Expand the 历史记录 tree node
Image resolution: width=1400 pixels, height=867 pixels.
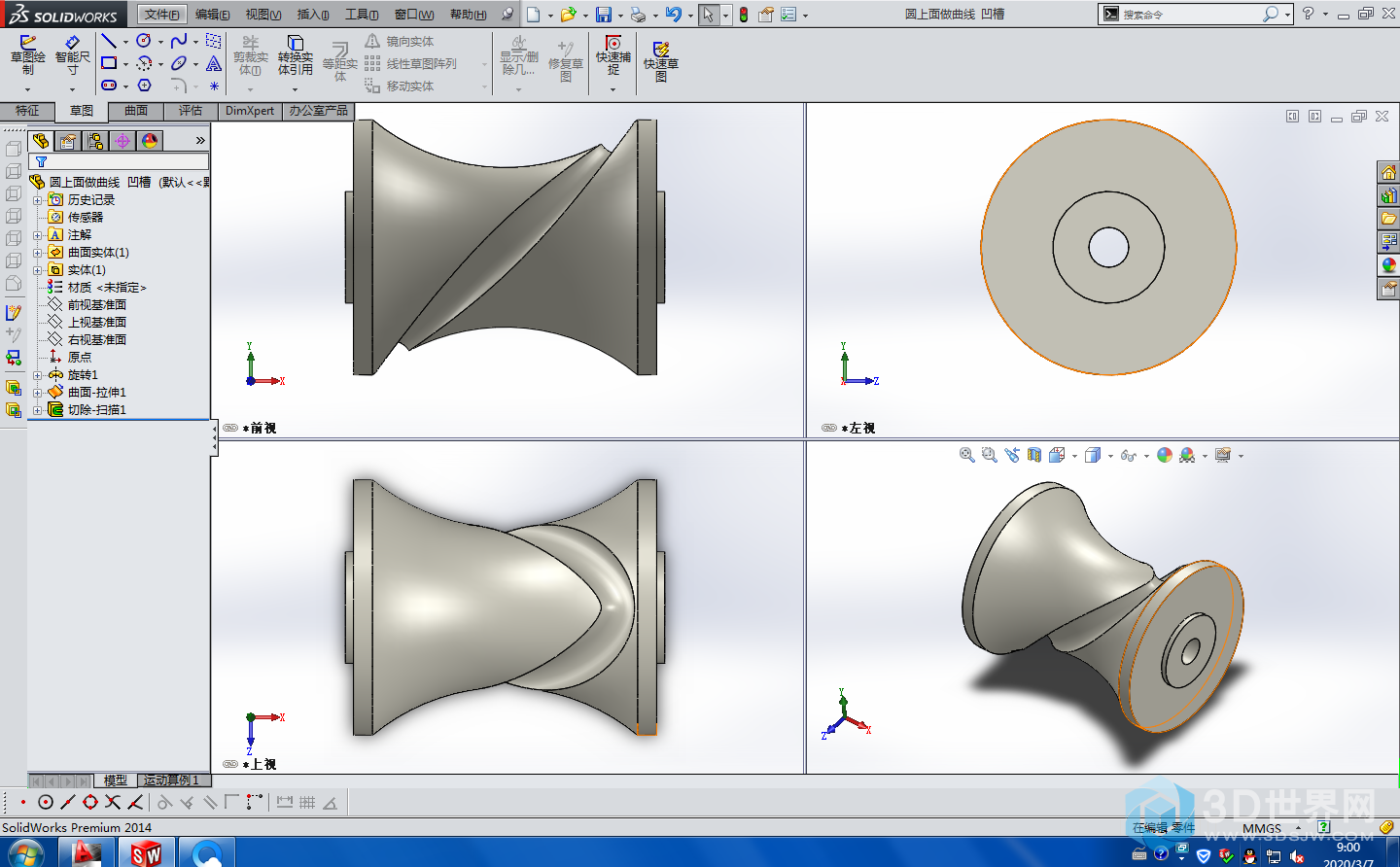37,200
